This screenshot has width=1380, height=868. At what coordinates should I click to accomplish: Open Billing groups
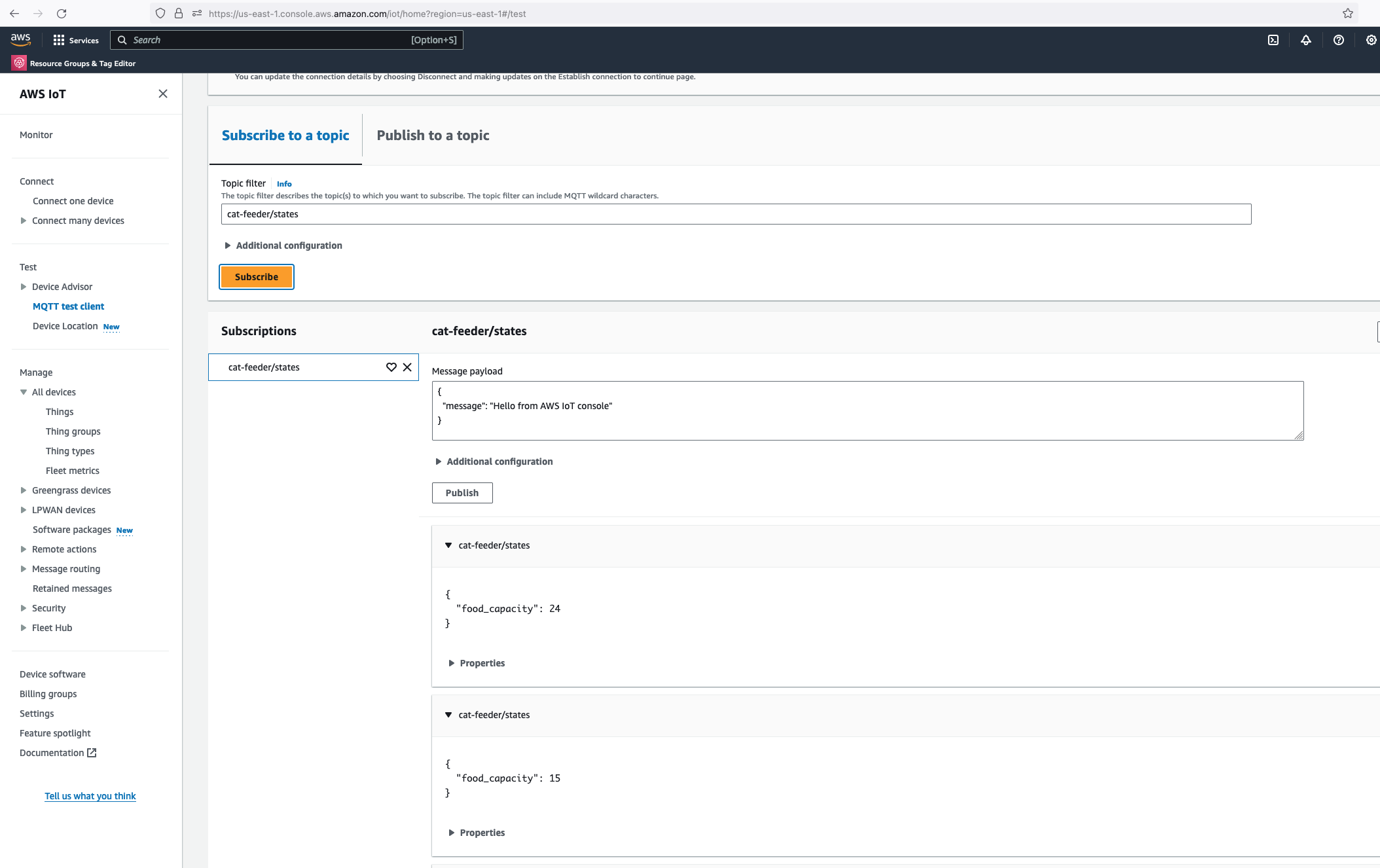(48, 694)
